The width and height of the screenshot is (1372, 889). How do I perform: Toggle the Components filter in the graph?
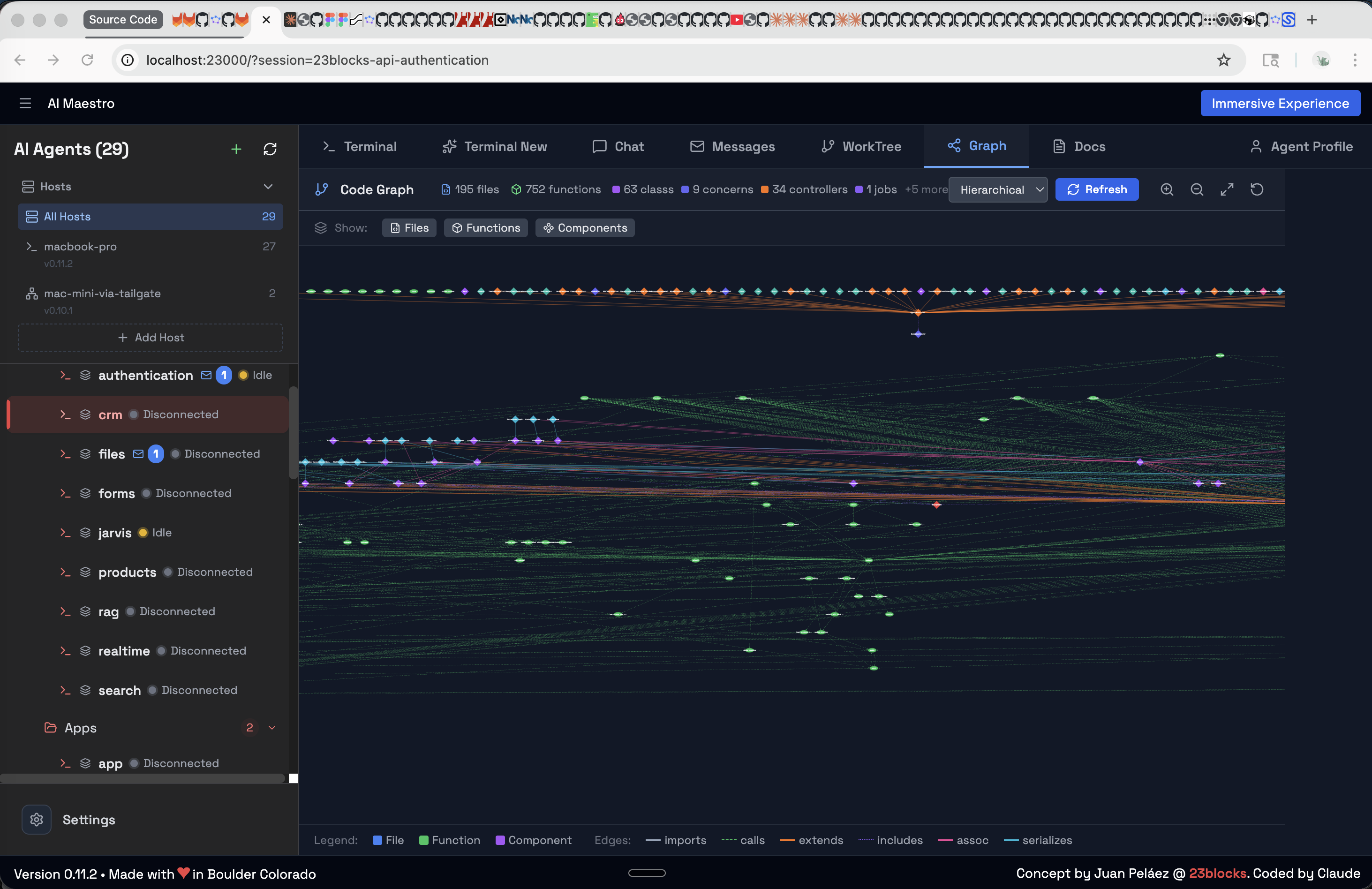click(585, 228)
